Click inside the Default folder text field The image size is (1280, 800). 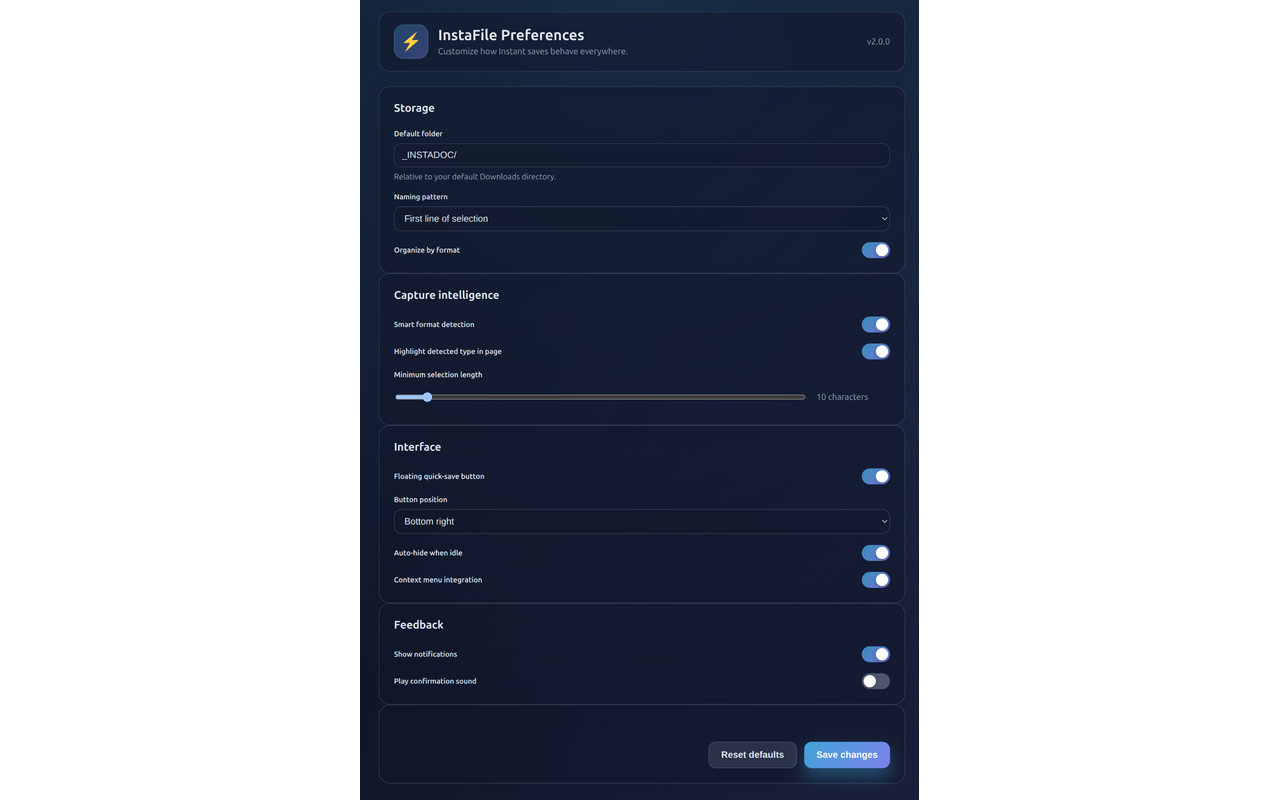point(641,155)
